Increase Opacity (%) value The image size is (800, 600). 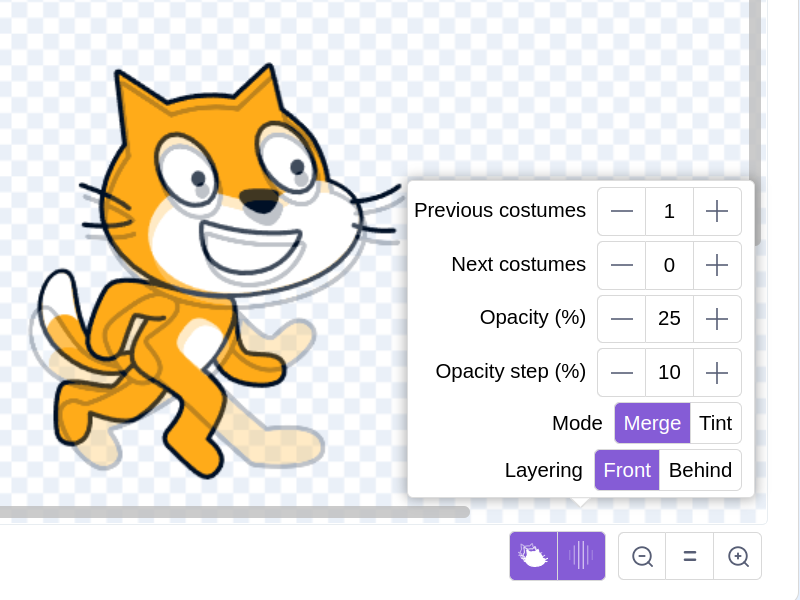(717, 319)
